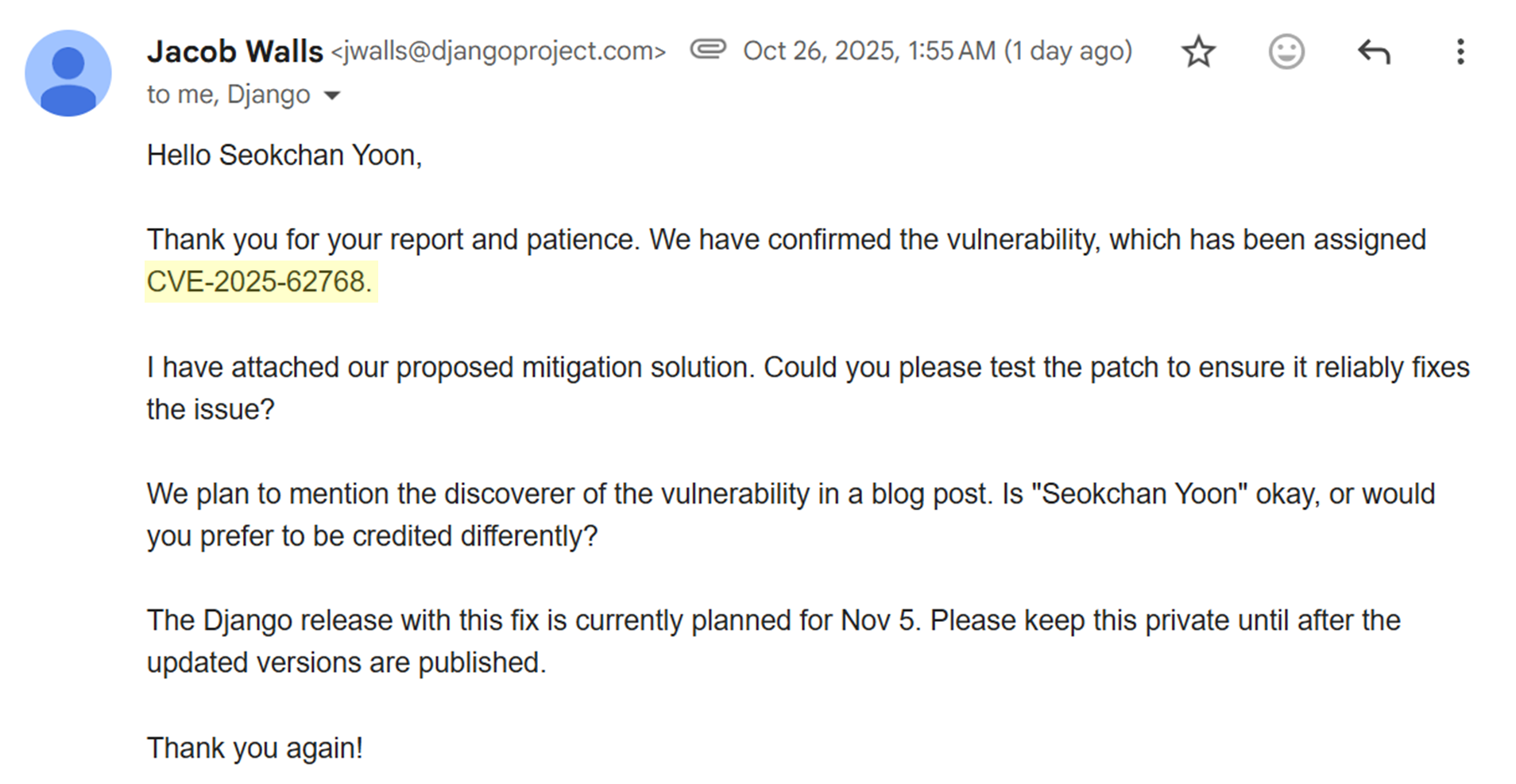Click the words "updated versions are published"

pos(346,663)
